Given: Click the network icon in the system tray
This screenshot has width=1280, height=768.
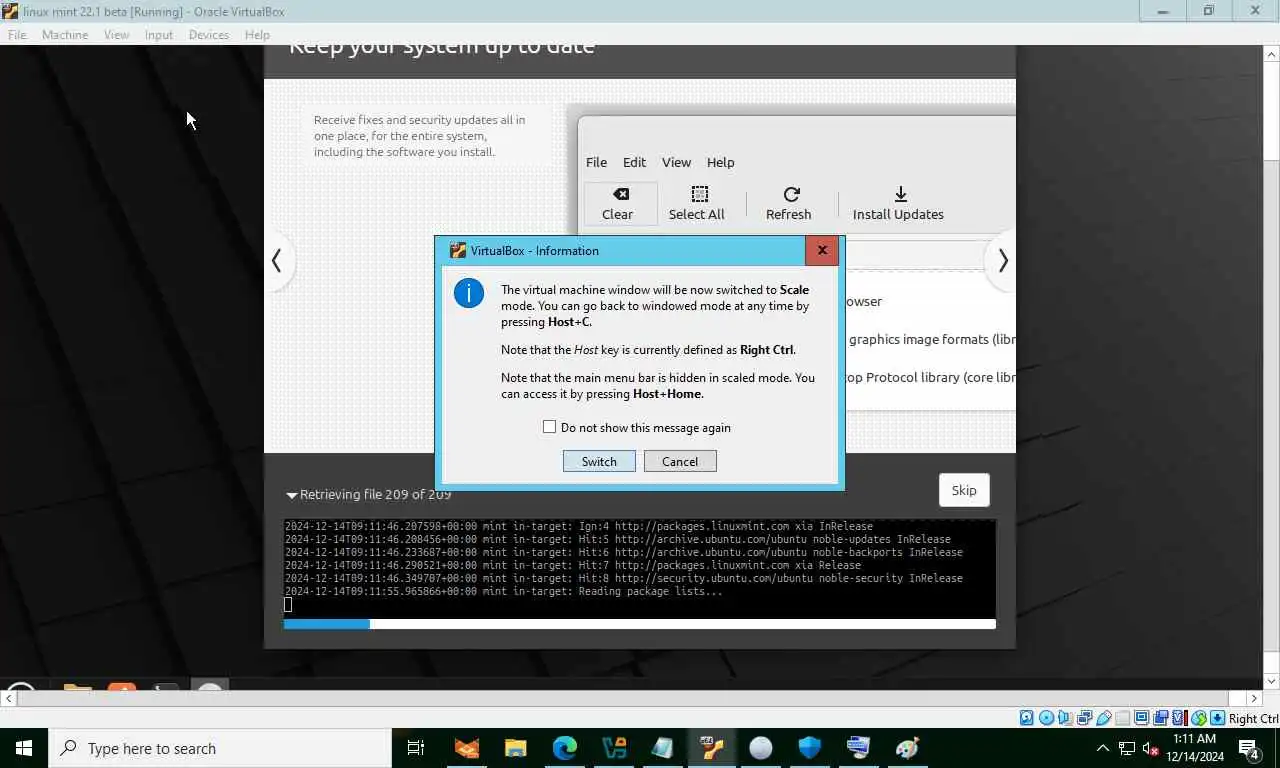Looking at the screenshot, I should 1127,748.
